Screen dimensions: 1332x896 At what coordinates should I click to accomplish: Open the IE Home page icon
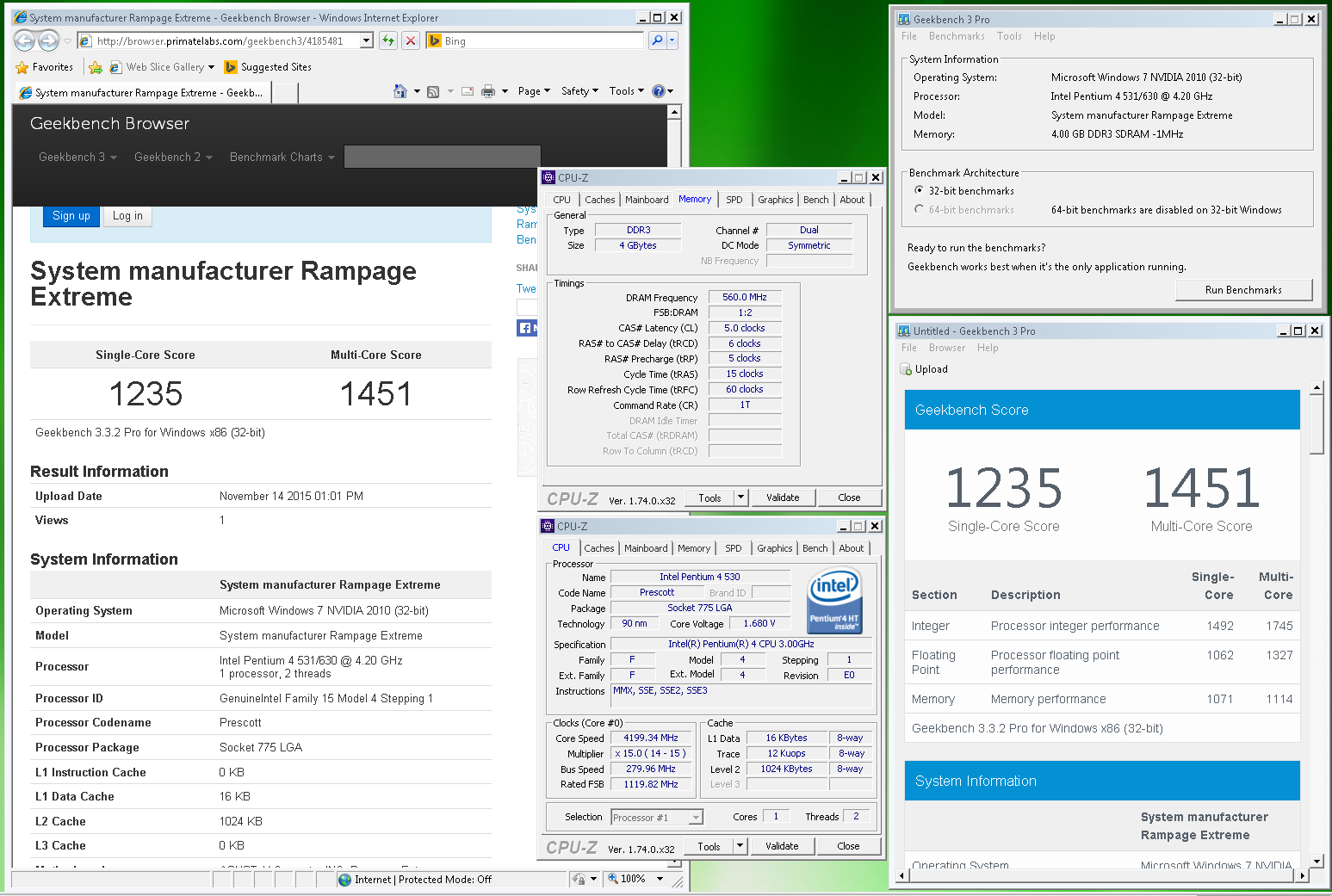click(x=400, y=91)
